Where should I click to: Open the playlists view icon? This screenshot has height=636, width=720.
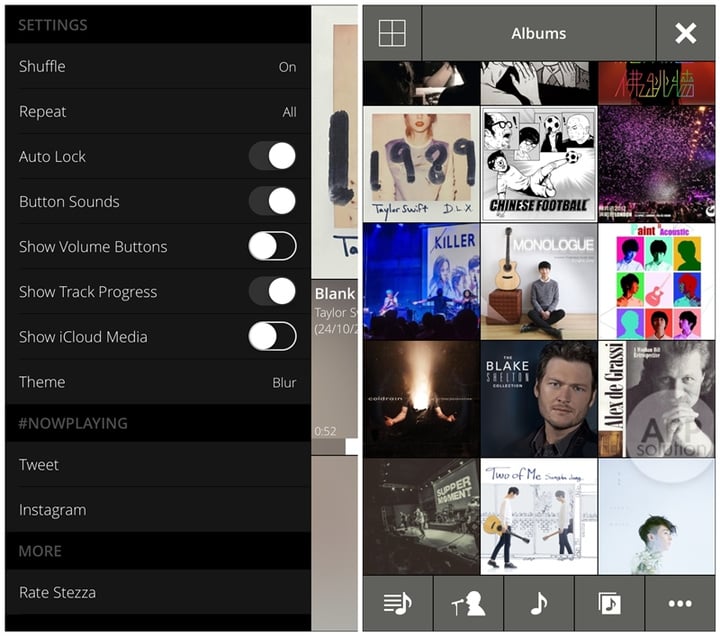pyautogui.click(x=397, y=603)
